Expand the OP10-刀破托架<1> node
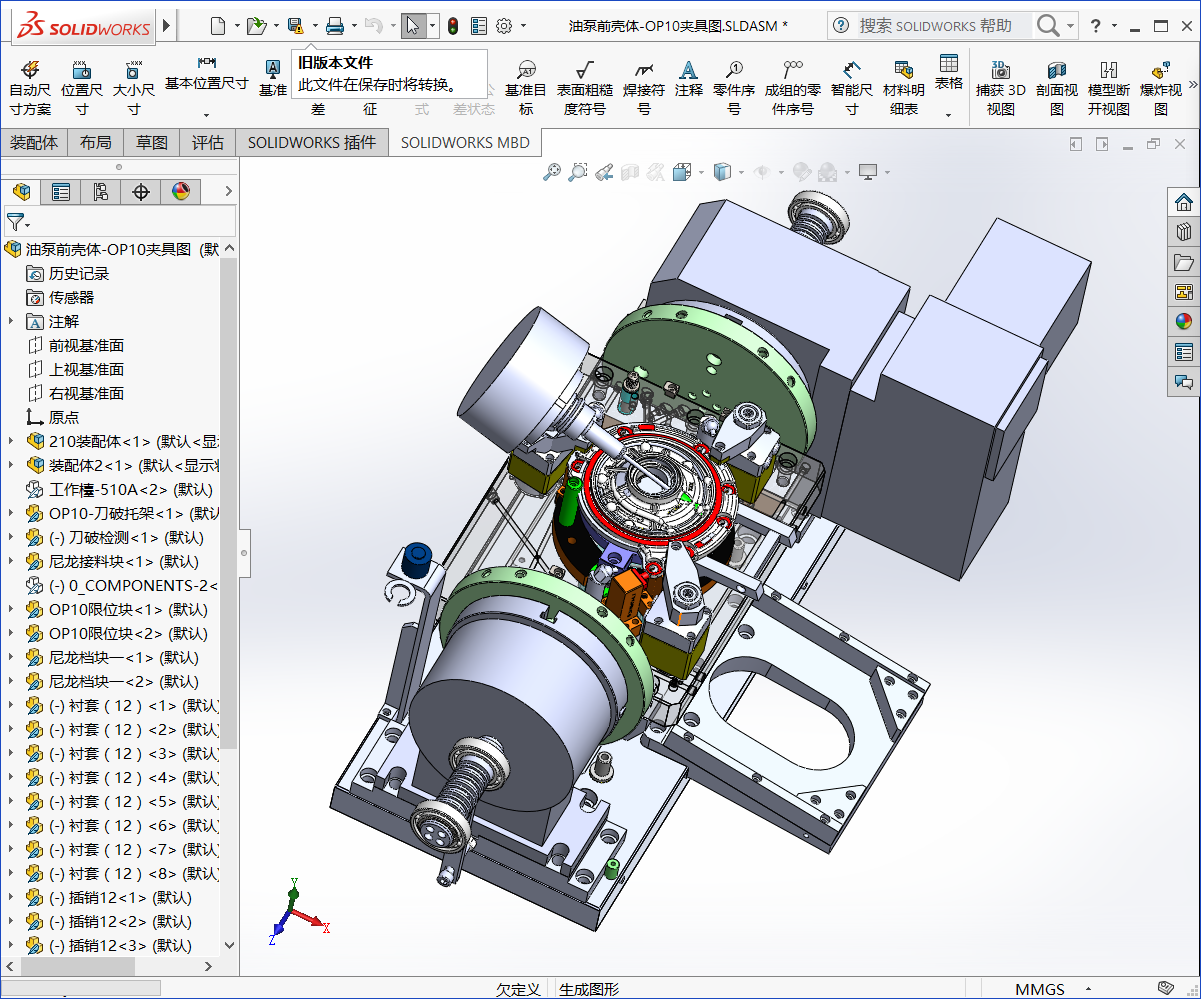 pyautogui.click(x=11, y=513)
